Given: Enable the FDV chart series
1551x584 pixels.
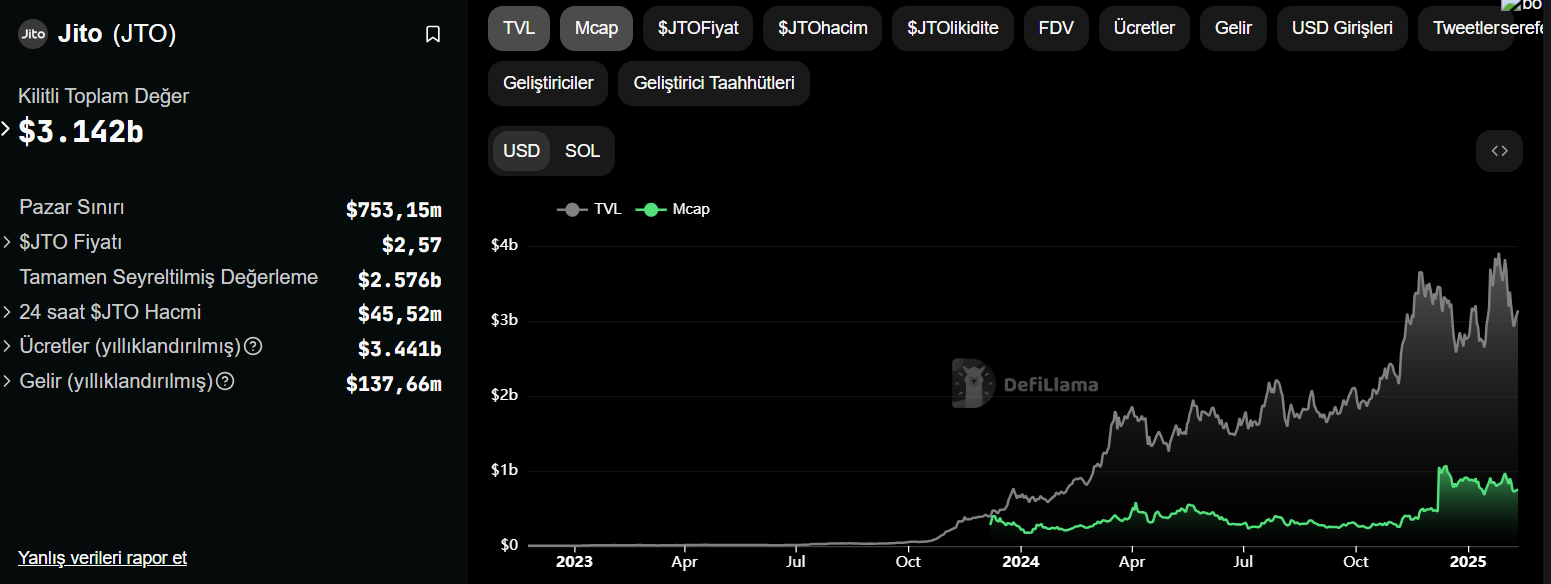Looking at the screenshot, I should click(x=1056, y=28).
